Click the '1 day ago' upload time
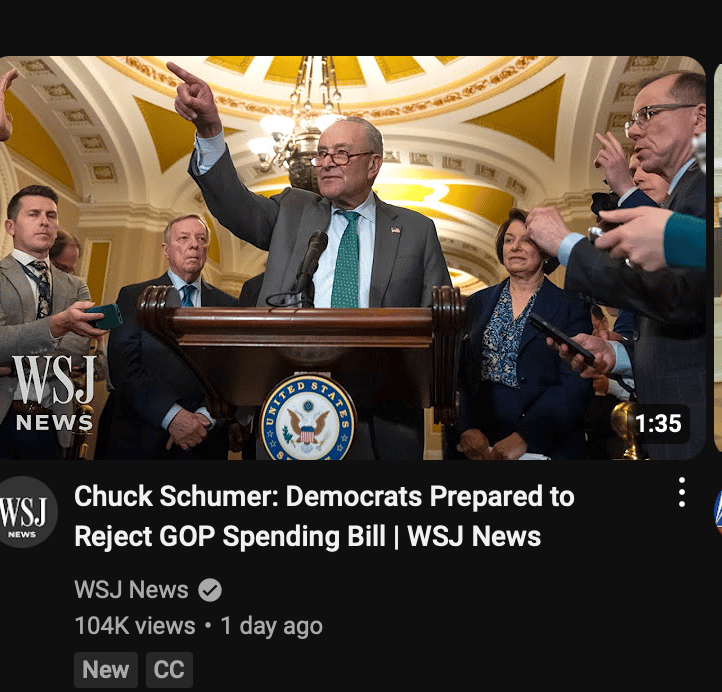 (x=272, y=626)
